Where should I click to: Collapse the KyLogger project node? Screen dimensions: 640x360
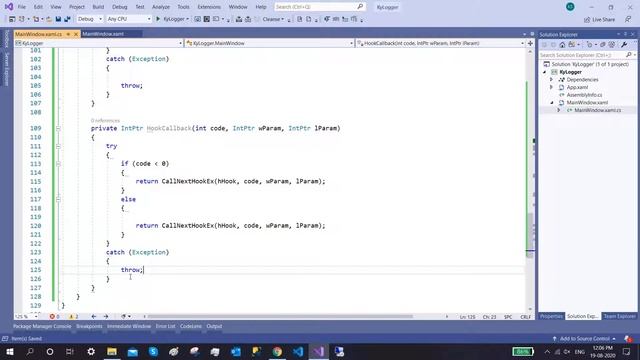[544, 72]
